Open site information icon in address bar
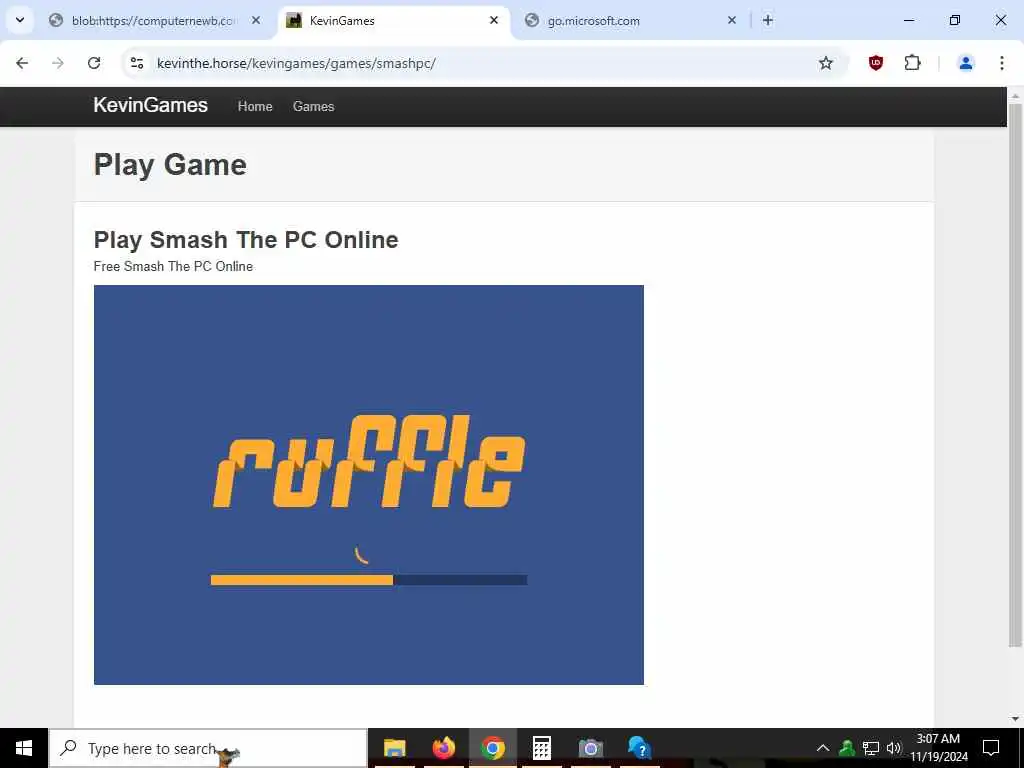The height and width of the screenshot is (768, 1024). point(136,63)
